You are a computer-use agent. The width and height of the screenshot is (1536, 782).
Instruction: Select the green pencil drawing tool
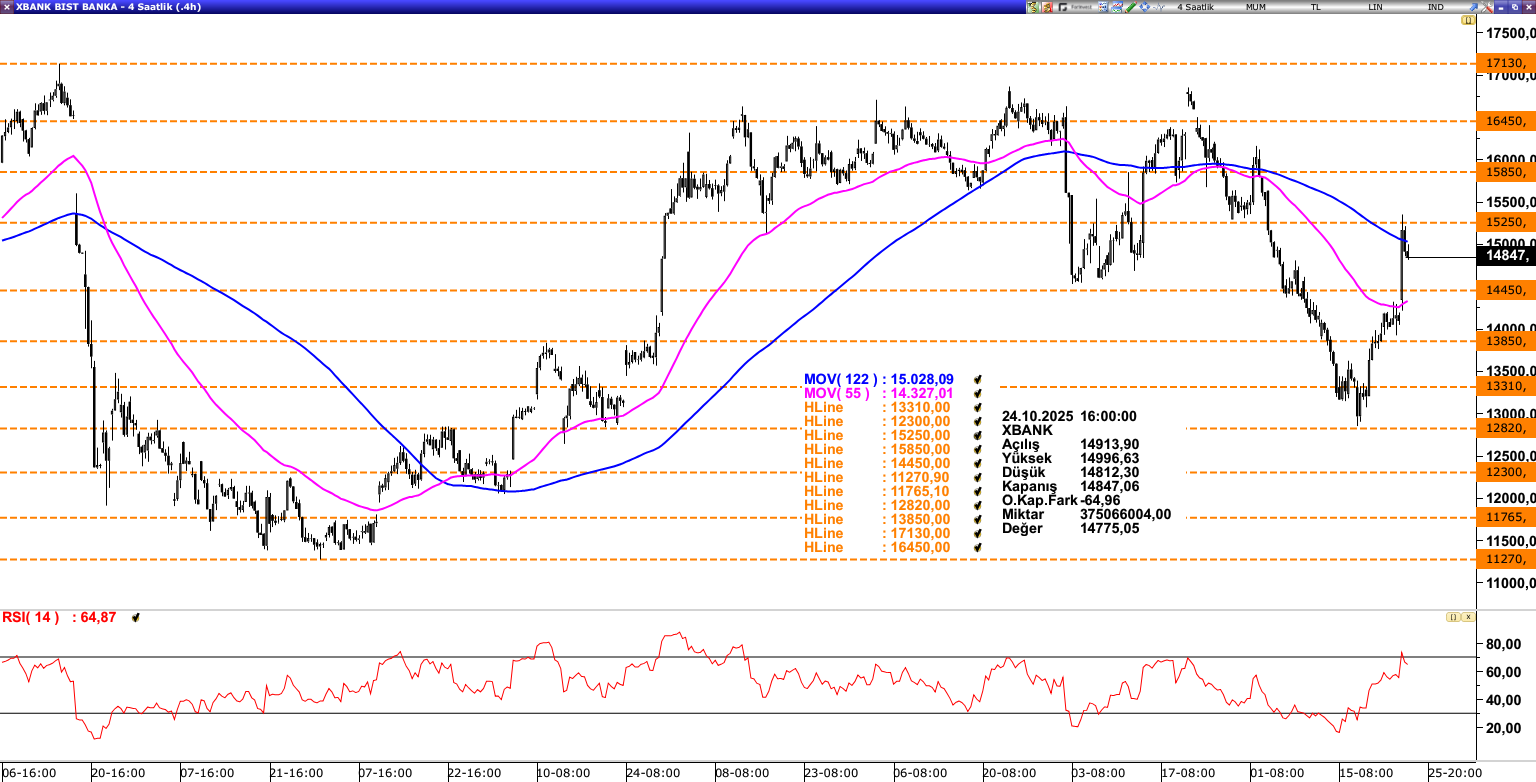1130,7
